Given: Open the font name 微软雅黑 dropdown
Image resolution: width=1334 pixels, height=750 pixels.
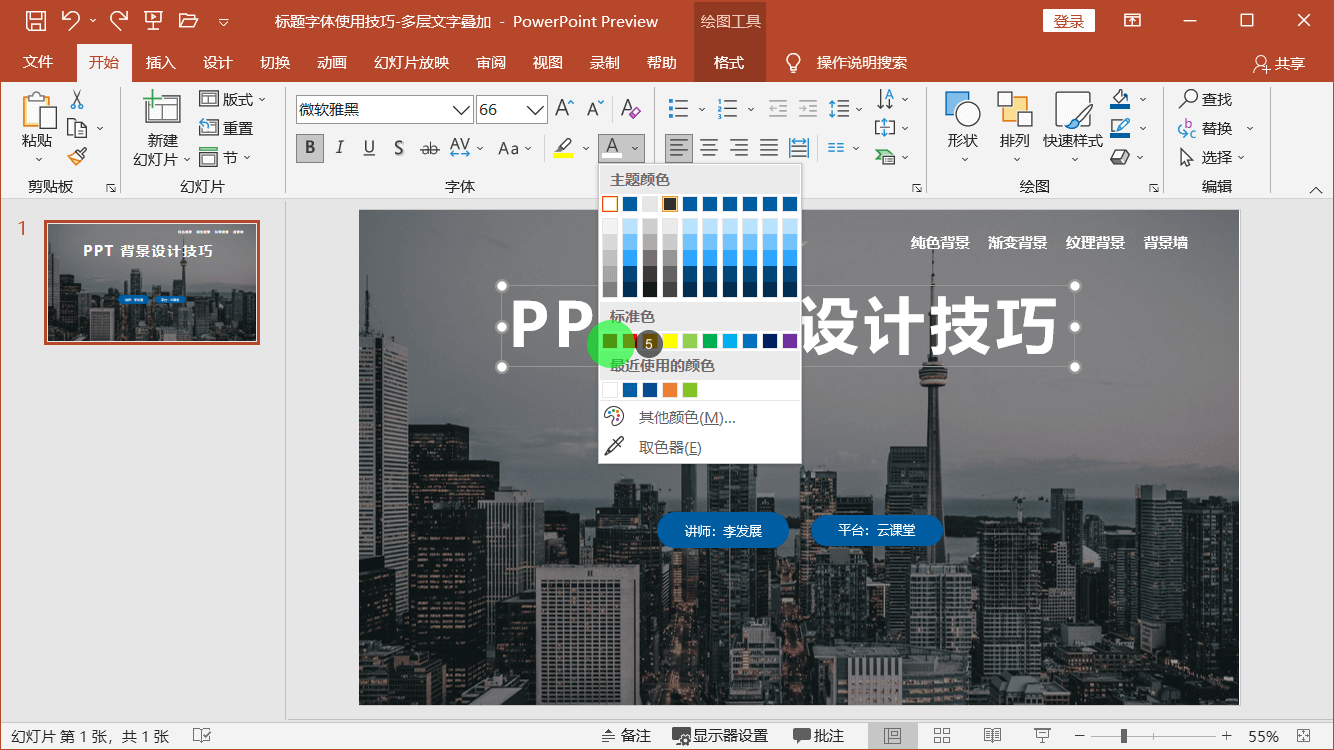Looking at the screenshot, I should click(x=461, y=109).
